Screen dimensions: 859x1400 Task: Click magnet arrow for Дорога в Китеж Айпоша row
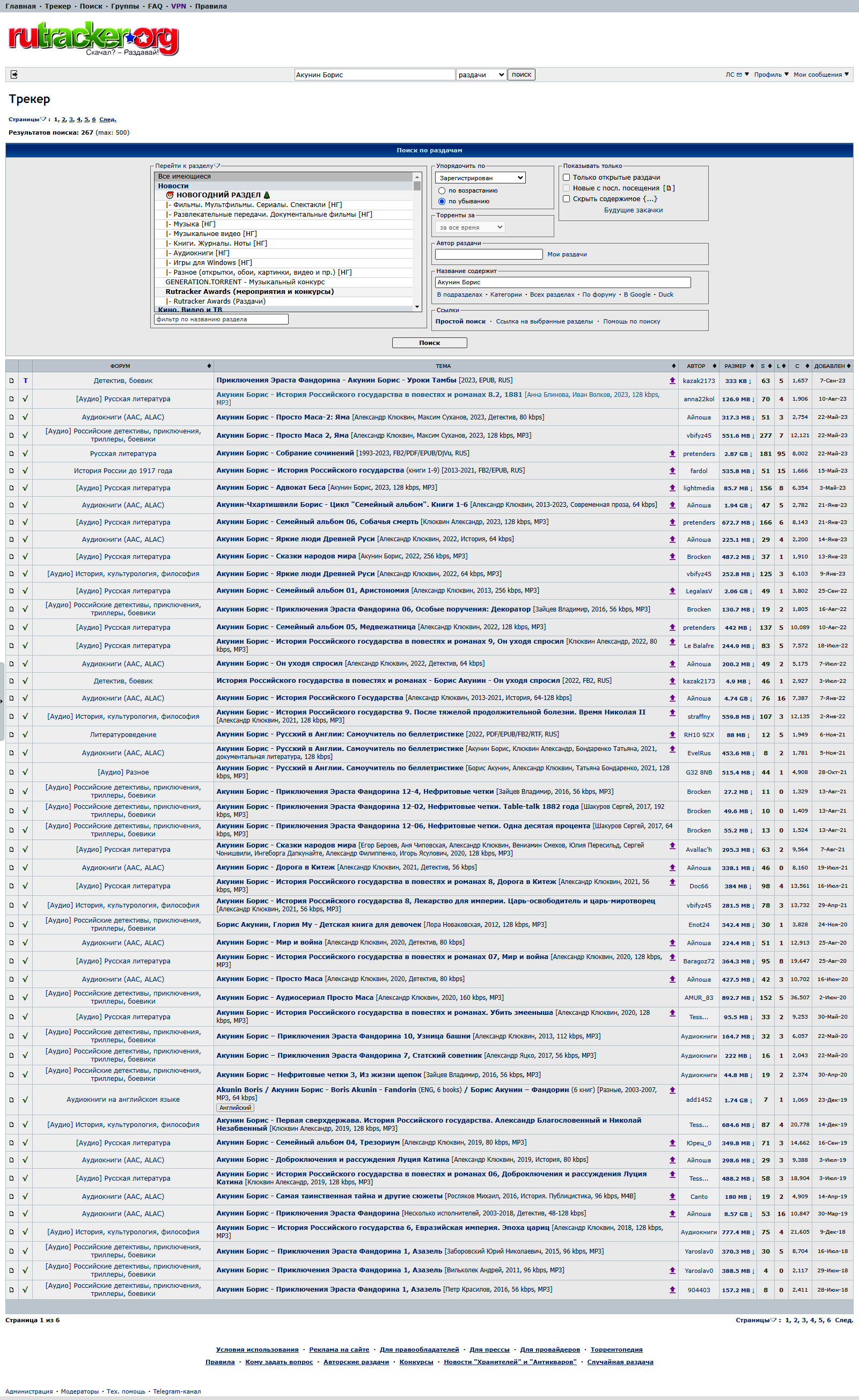672,867
